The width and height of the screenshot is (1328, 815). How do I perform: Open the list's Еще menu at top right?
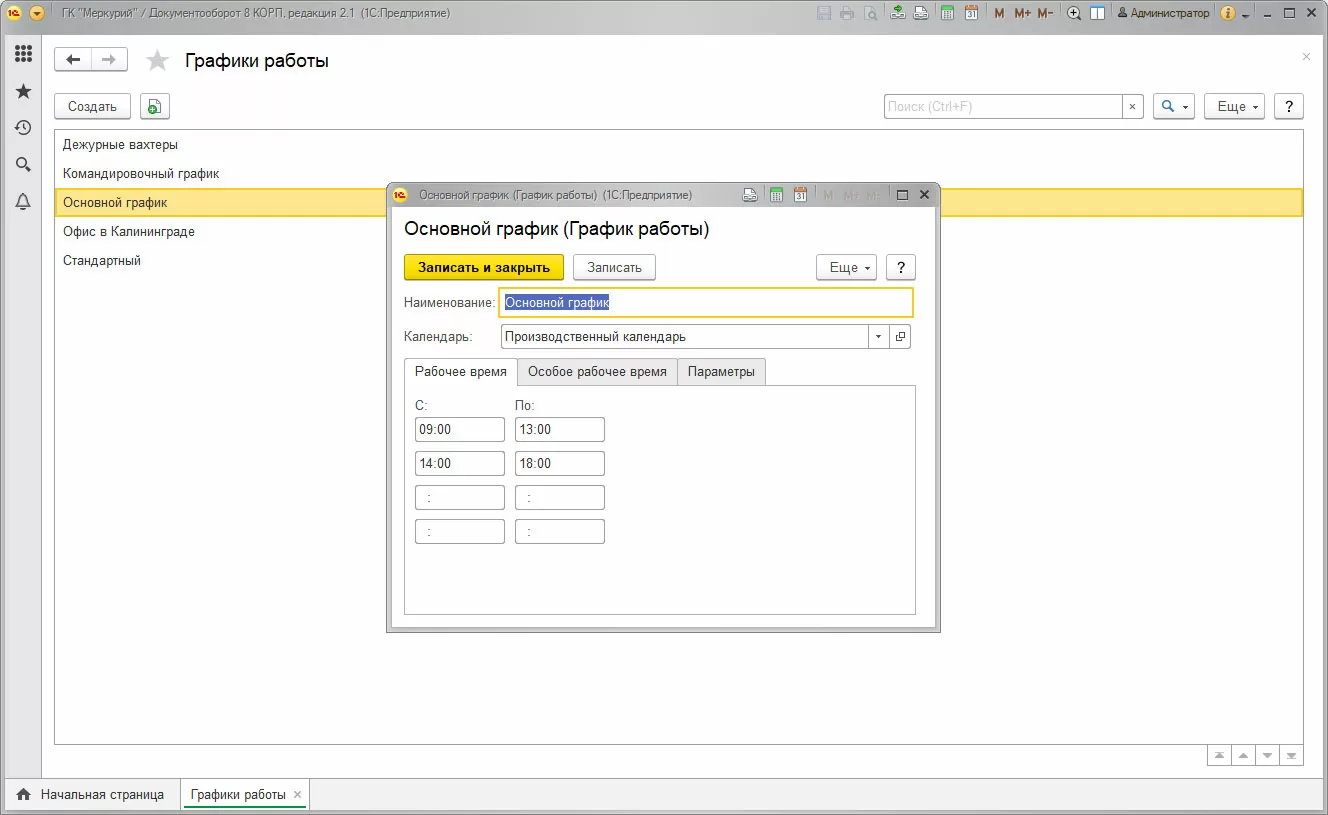point(1234,107)
